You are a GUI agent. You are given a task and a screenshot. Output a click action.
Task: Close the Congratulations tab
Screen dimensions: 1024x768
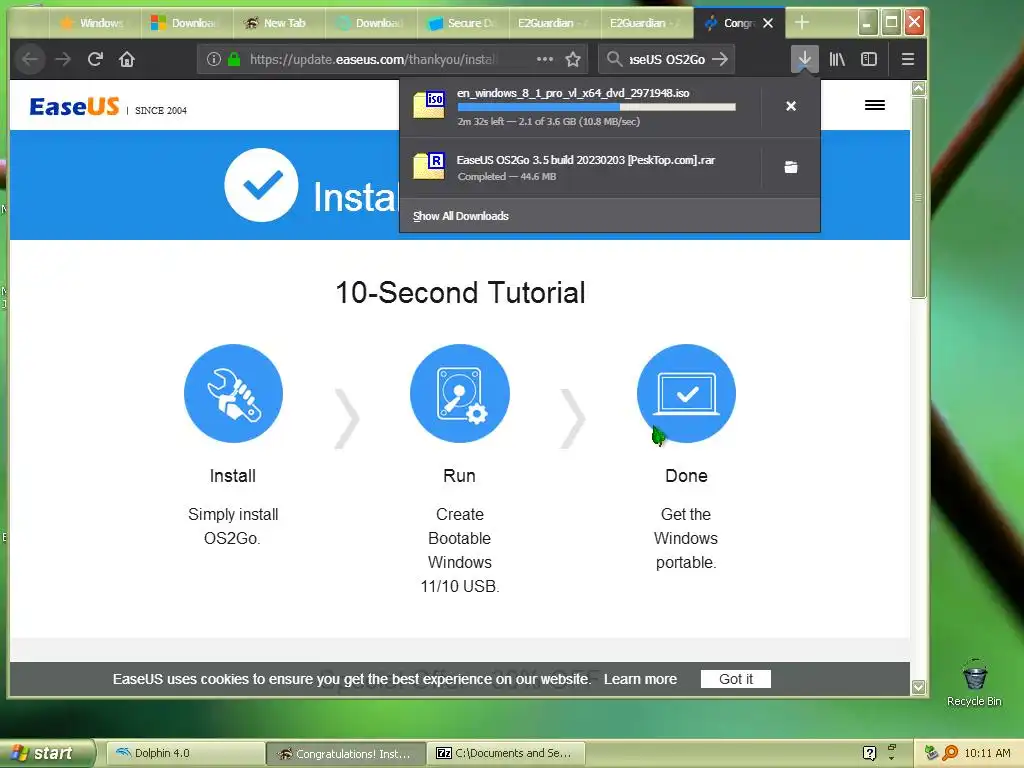coord(768,23)
